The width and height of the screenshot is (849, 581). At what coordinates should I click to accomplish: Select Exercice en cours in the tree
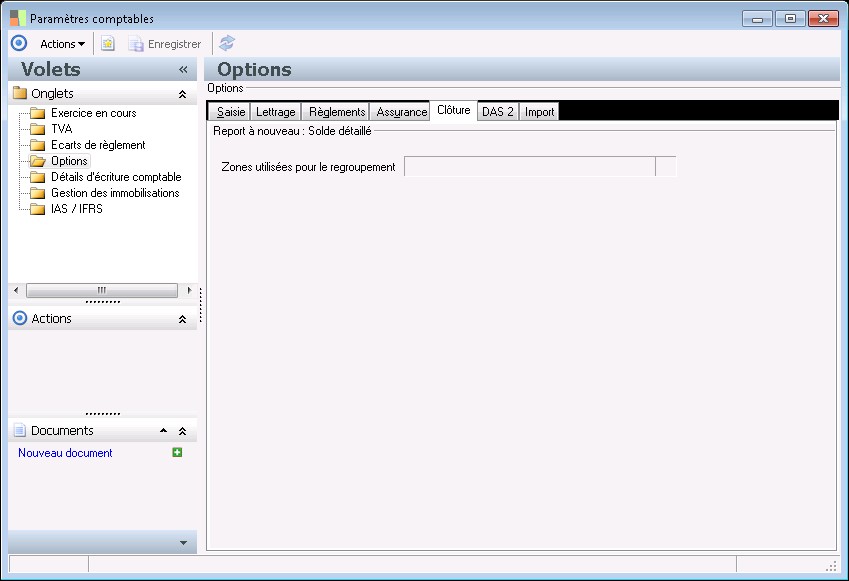(94, 113)
